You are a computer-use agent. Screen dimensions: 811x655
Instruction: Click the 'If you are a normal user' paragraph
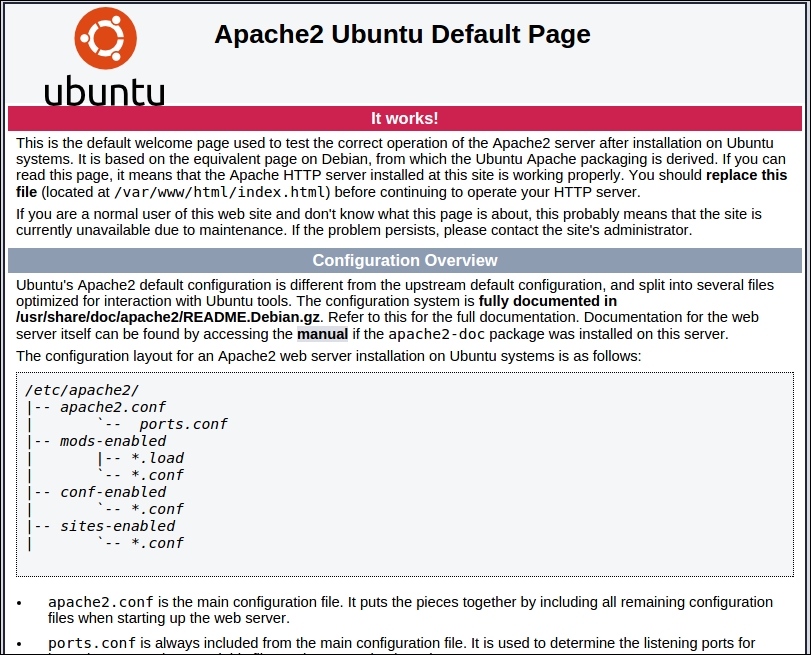[x=389, y=222]
